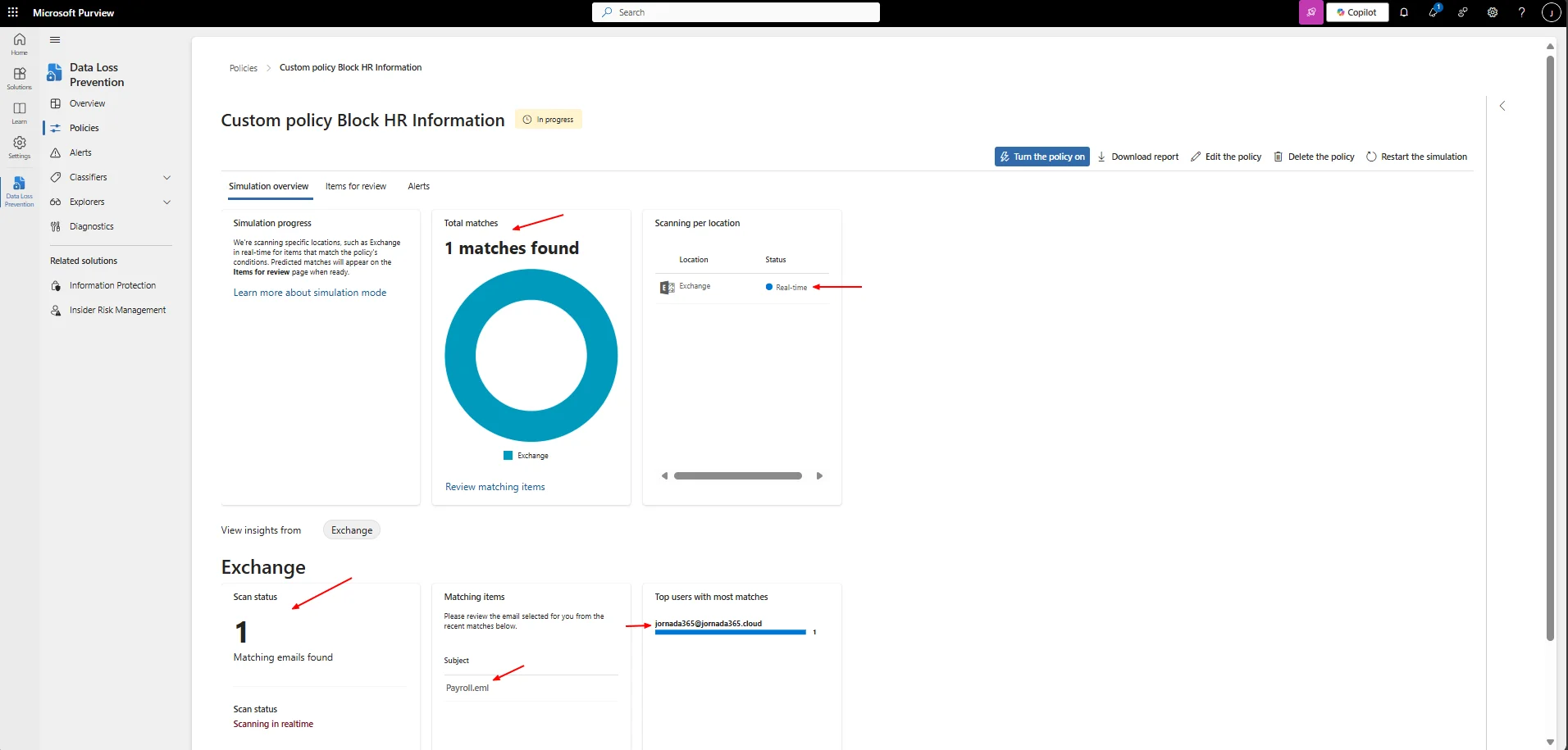Click the connections icon in header
1568x750 pixels.
(1463, 12)
